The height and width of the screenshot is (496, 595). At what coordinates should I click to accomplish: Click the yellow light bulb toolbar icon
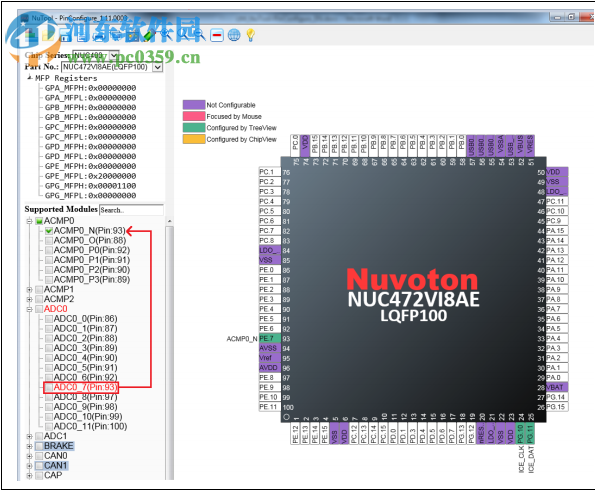(250, 35)
